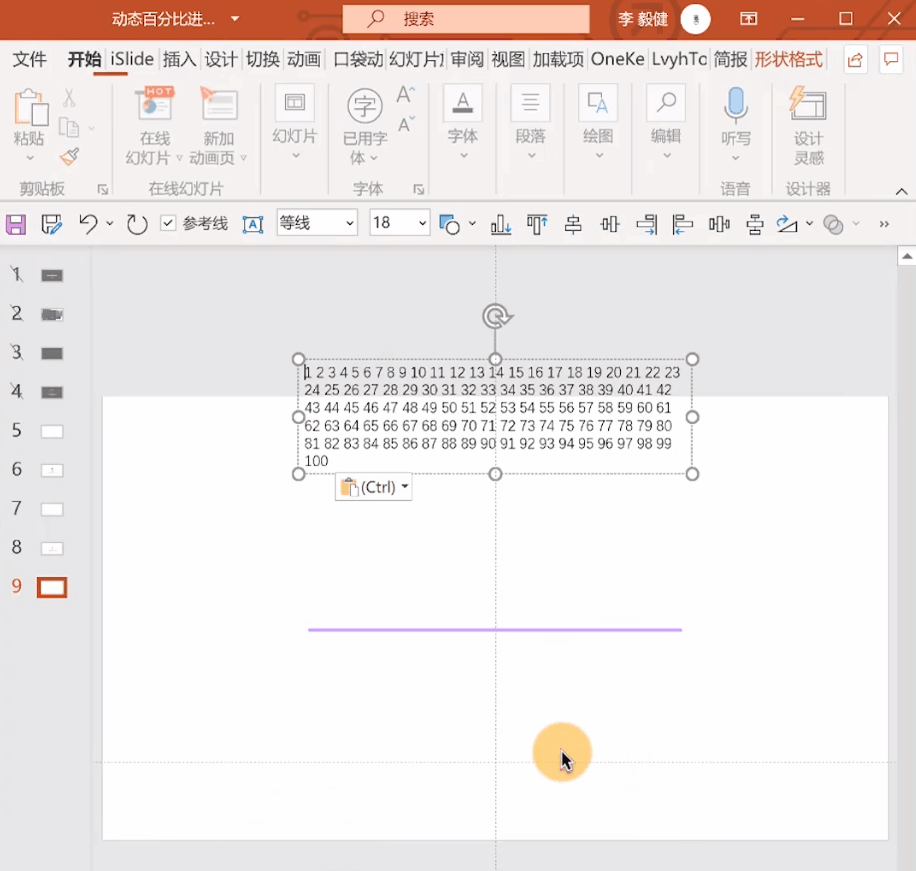Click the purple Save icon in quick toolbar

tap(16, 224)
